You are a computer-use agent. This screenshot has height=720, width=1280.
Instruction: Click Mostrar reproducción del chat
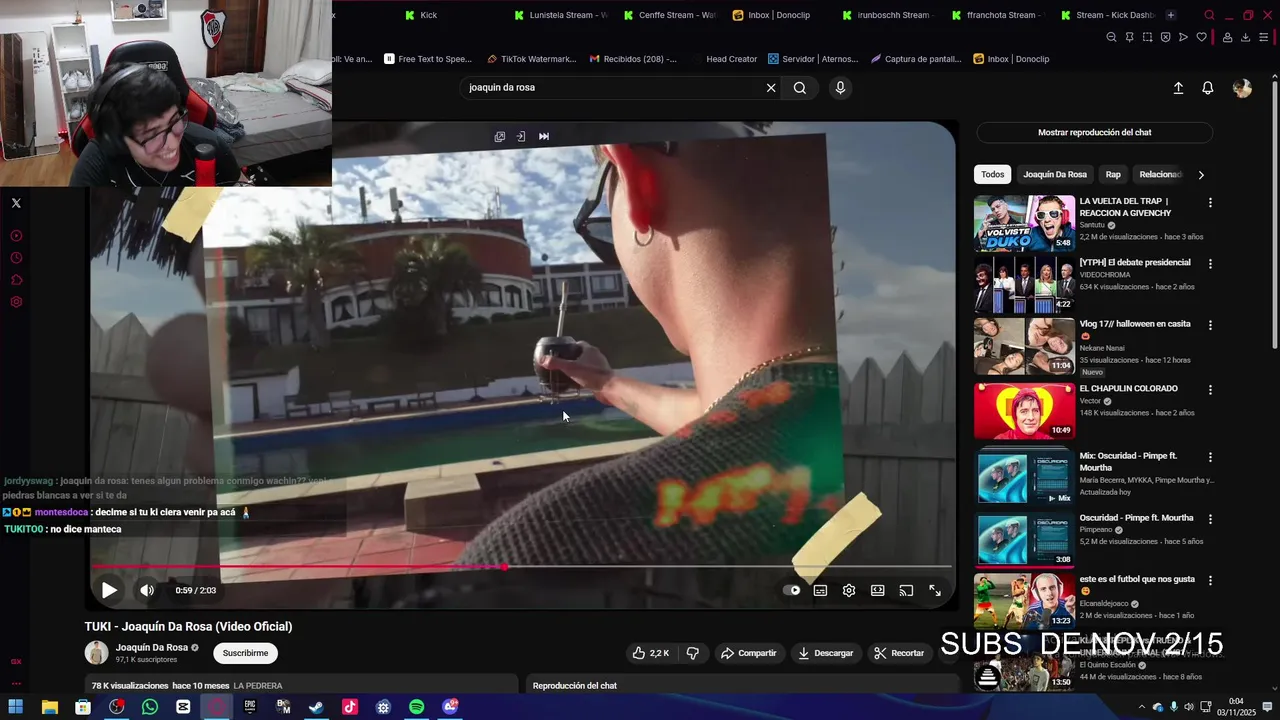(1094, 132)
